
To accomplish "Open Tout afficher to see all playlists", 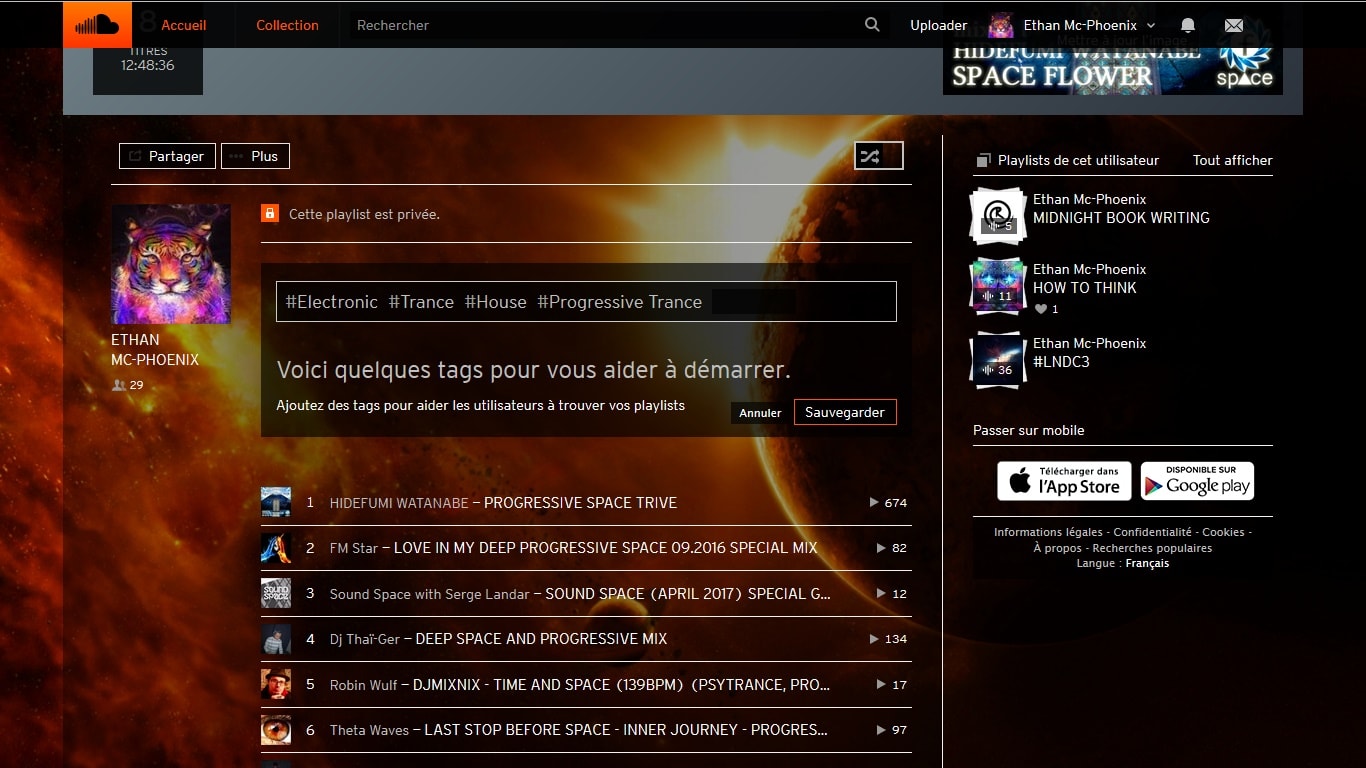I will point(1232,160).
